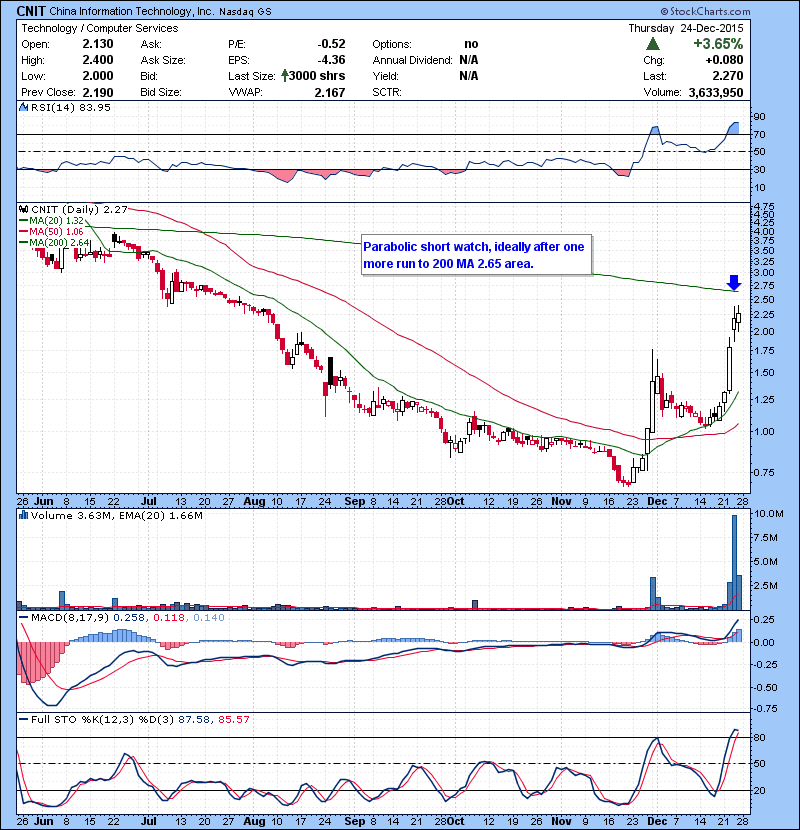Click the 90 level on the RSI axis
Image resolution: width=800 pixels, height=830 pixels.
760,116
